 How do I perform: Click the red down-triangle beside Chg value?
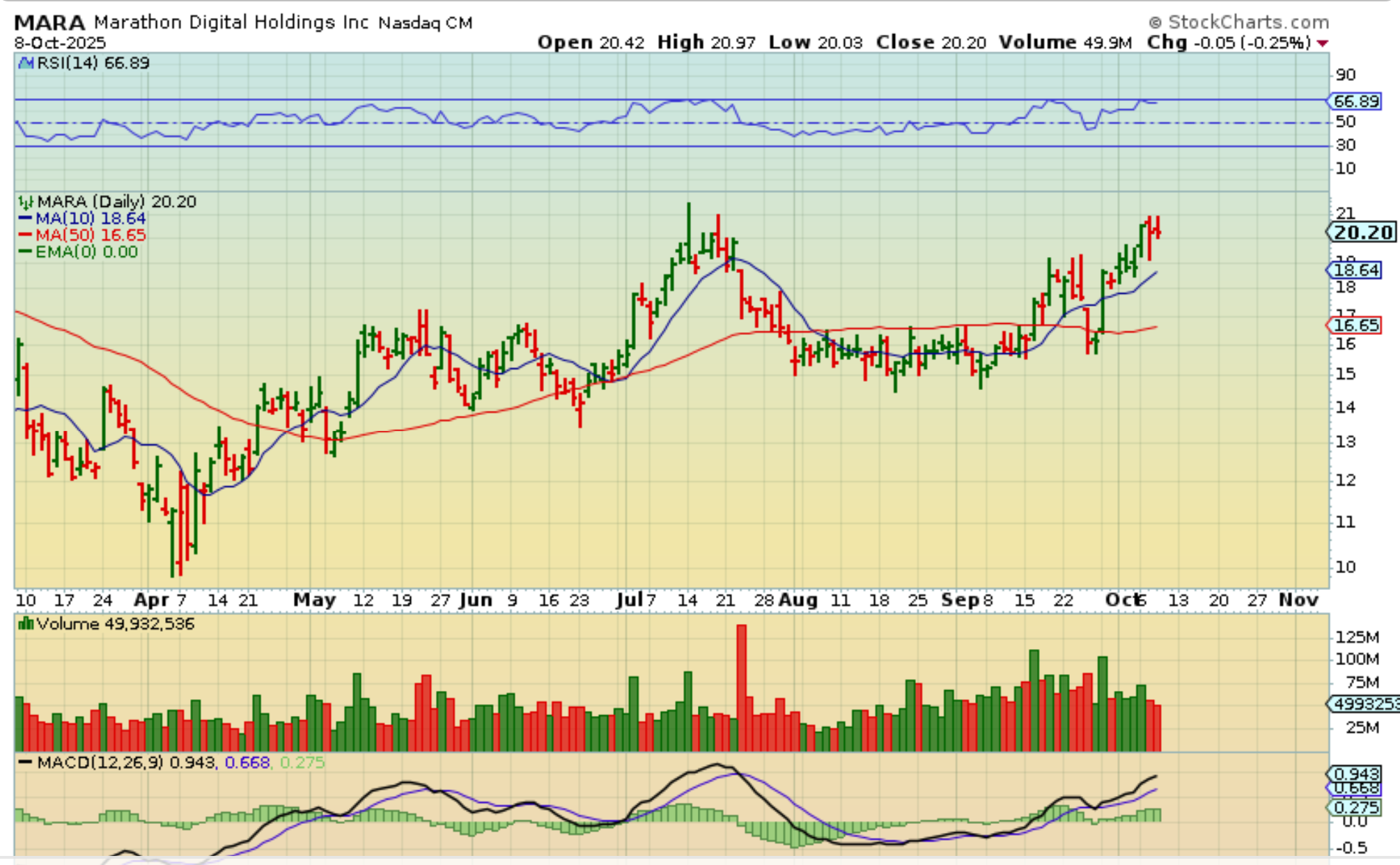click(x=1323, y=43)
